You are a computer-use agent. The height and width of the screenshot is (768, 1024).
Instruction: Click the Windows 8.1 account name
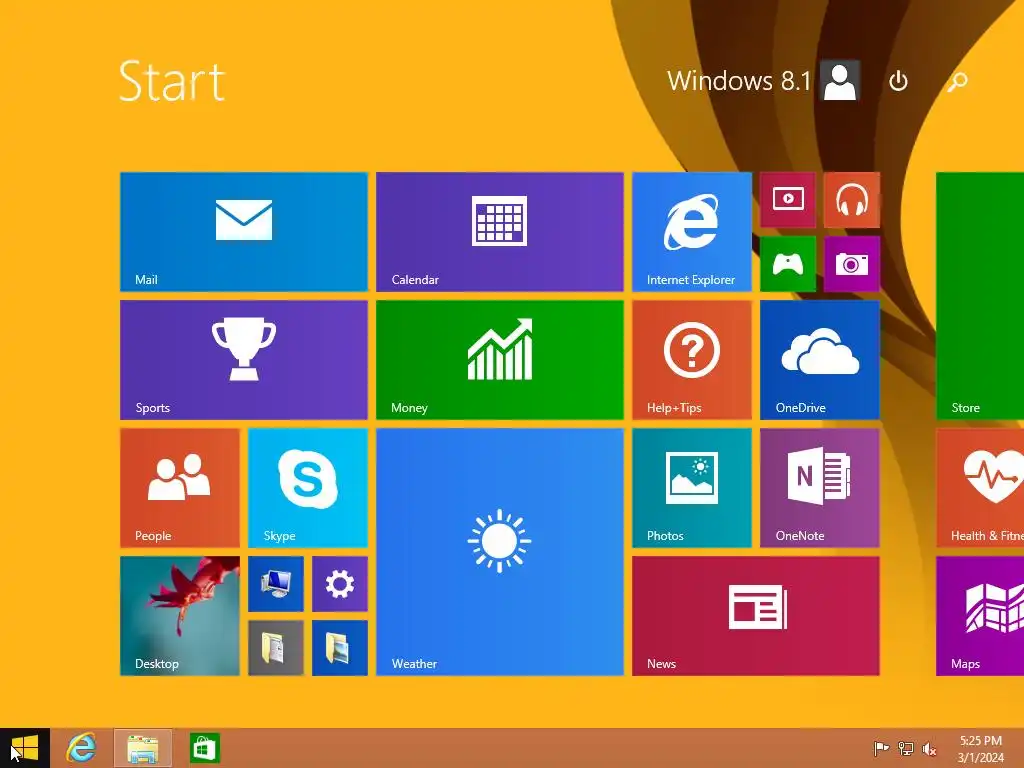[739, 81]
